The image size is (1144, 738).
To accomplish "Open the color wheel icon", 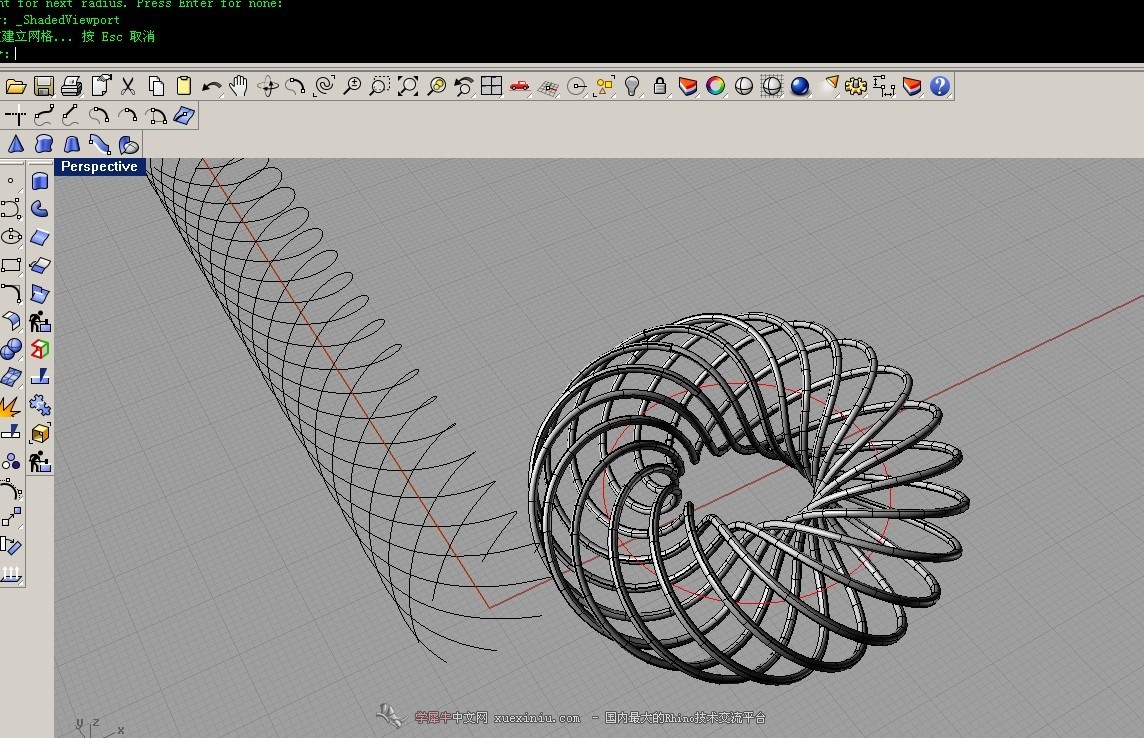I will 716,86.
